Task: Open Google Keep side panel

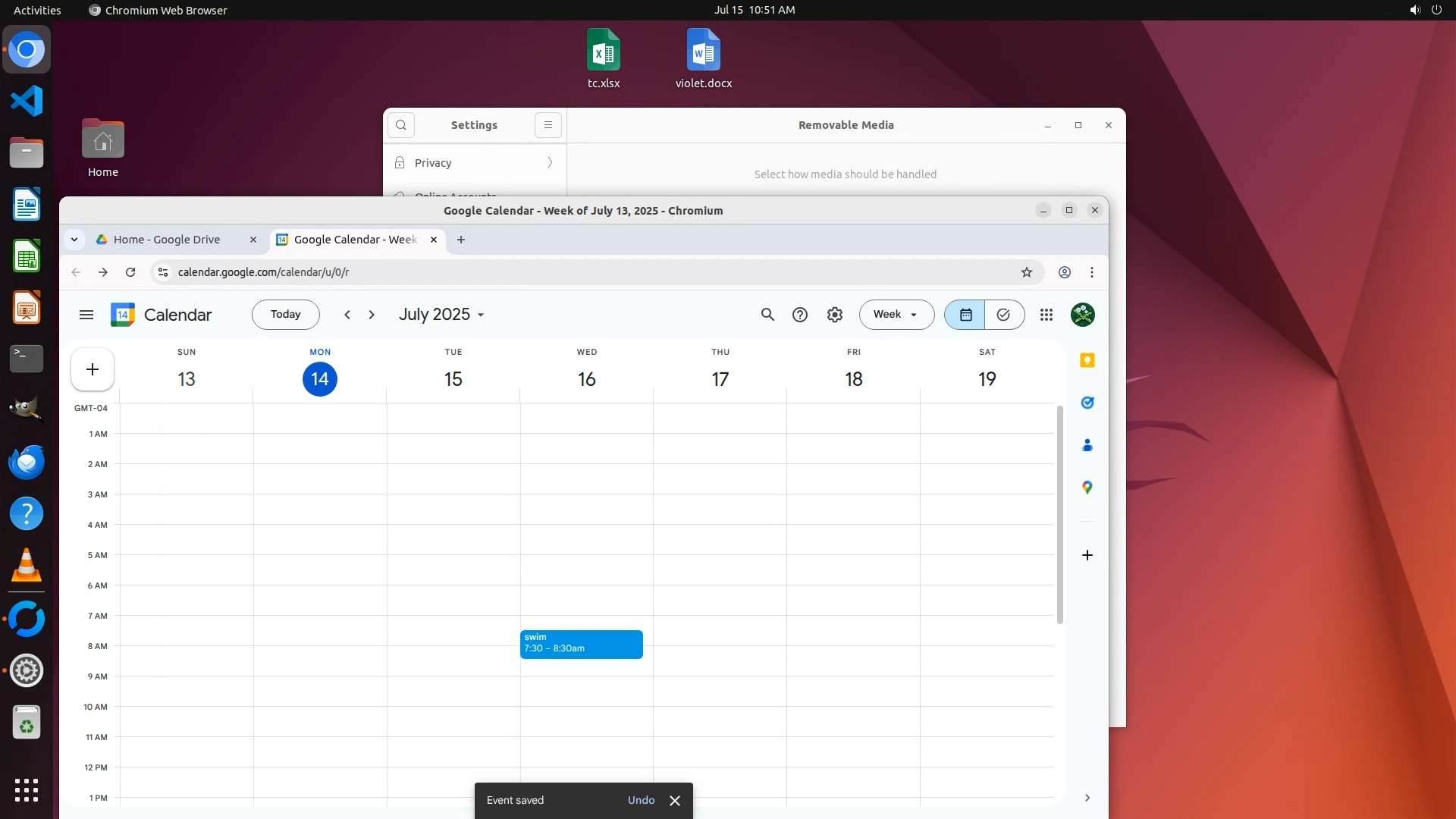Action: point(1087,361)
